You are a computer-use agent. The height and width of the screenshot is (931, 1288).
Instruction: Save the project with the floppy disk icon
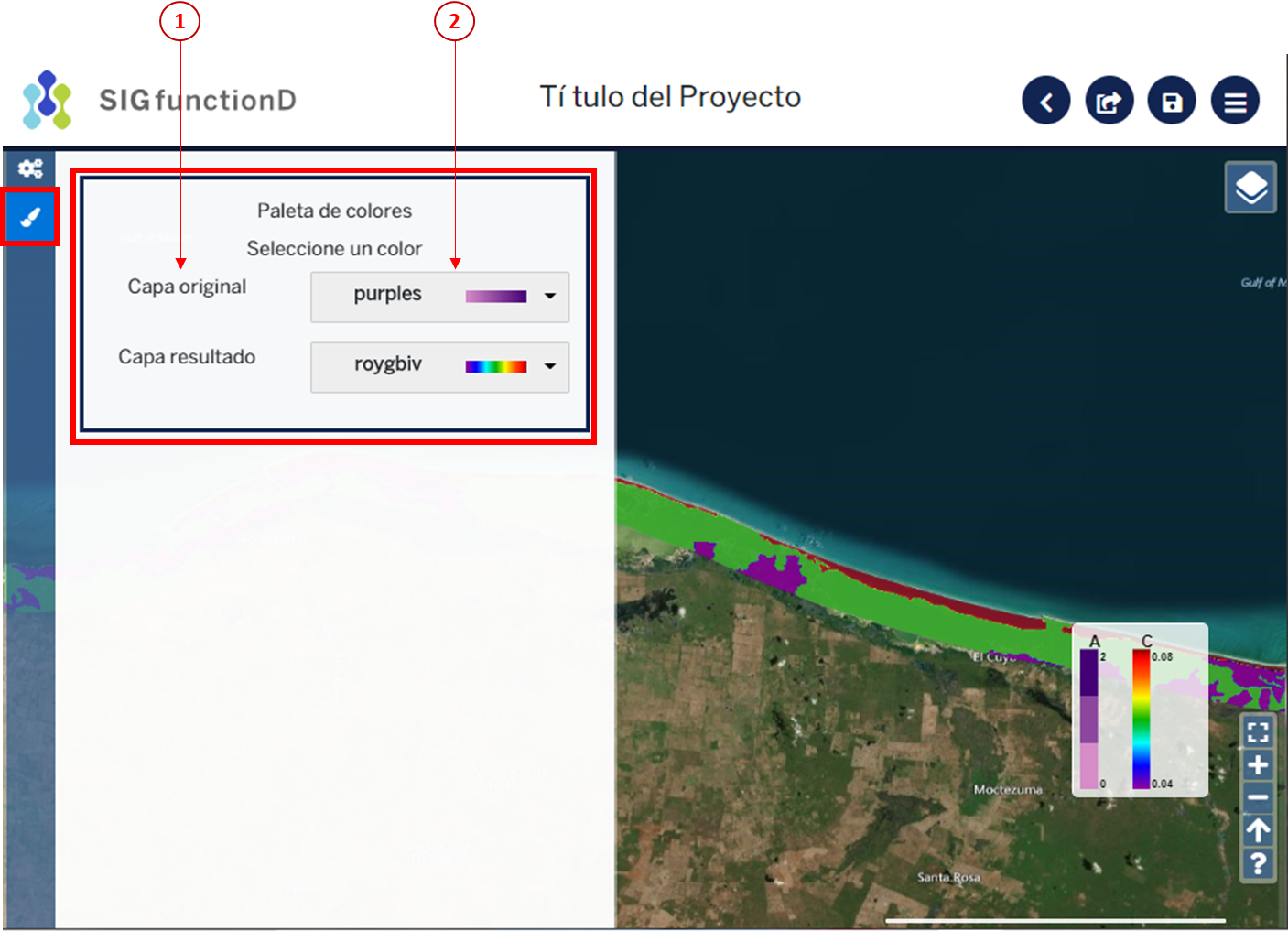pos(1172,100)
